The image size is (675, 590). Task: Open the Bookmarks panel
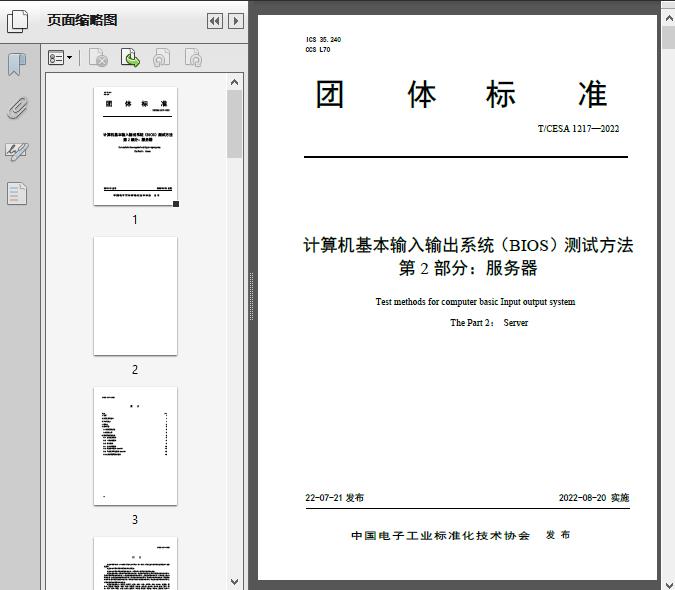pos(17,65)
